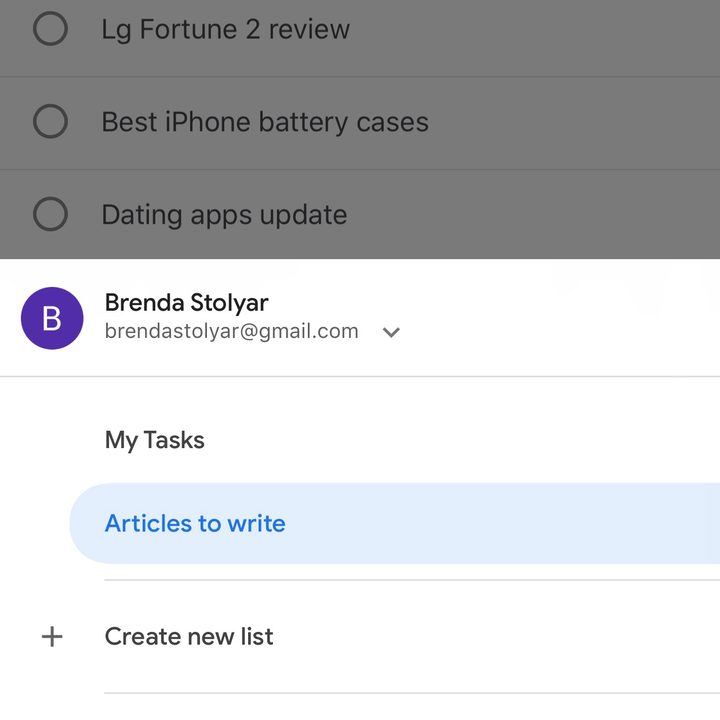Open the 'Dating apps update' task text
This screenshot has width=720, height=720.
click(224, 215)
